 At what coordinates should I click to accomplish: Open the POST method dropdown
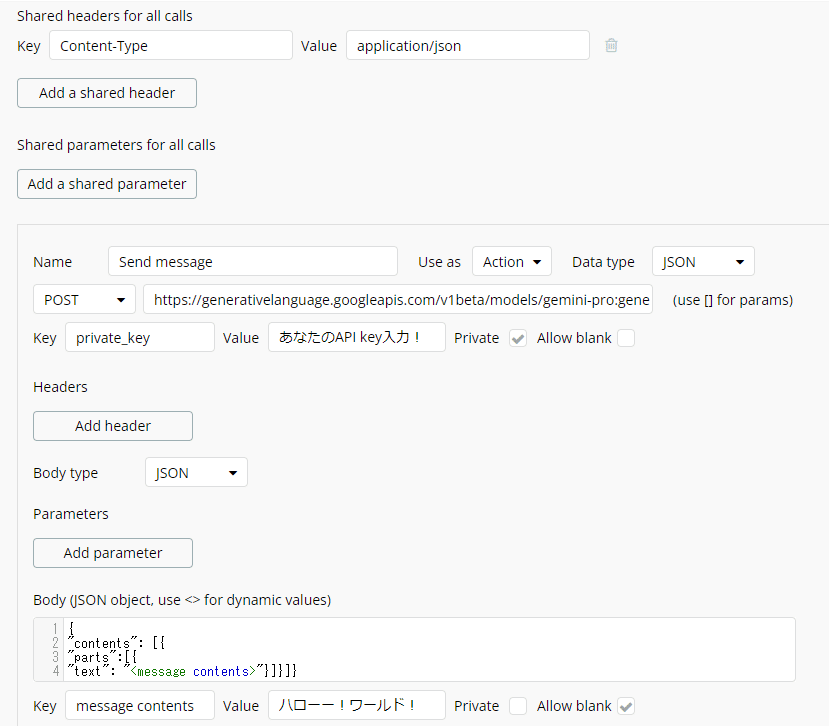(x=85, y=299)
